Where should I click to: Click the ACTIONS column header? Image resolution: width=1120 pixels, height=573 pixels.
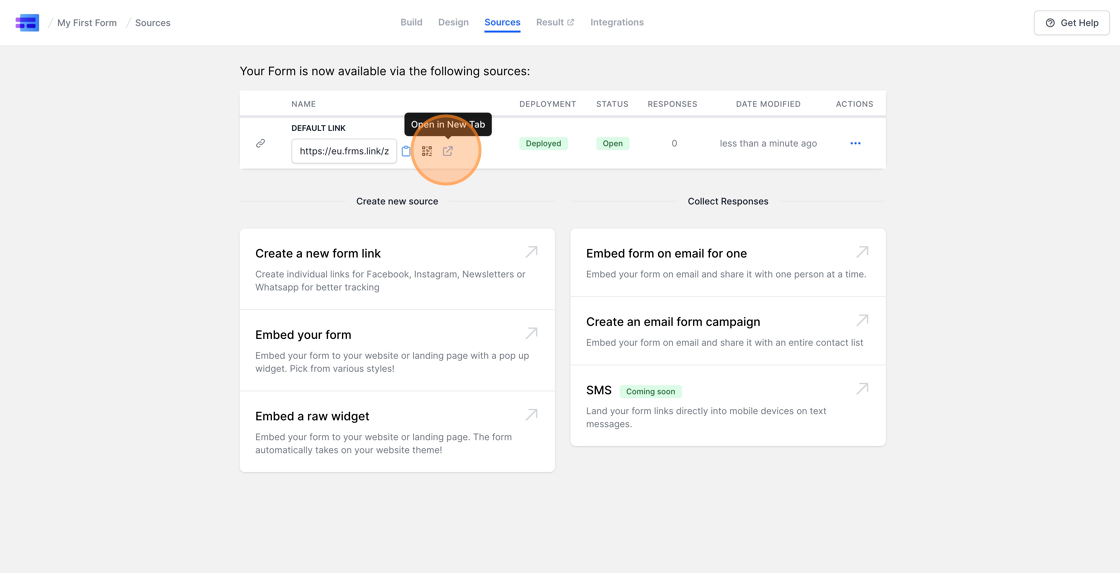(x=855, y=104)
